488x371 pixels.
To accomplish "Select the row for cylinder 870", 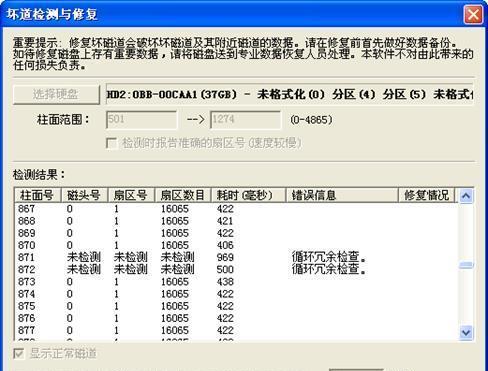I will tap(236, 245).
